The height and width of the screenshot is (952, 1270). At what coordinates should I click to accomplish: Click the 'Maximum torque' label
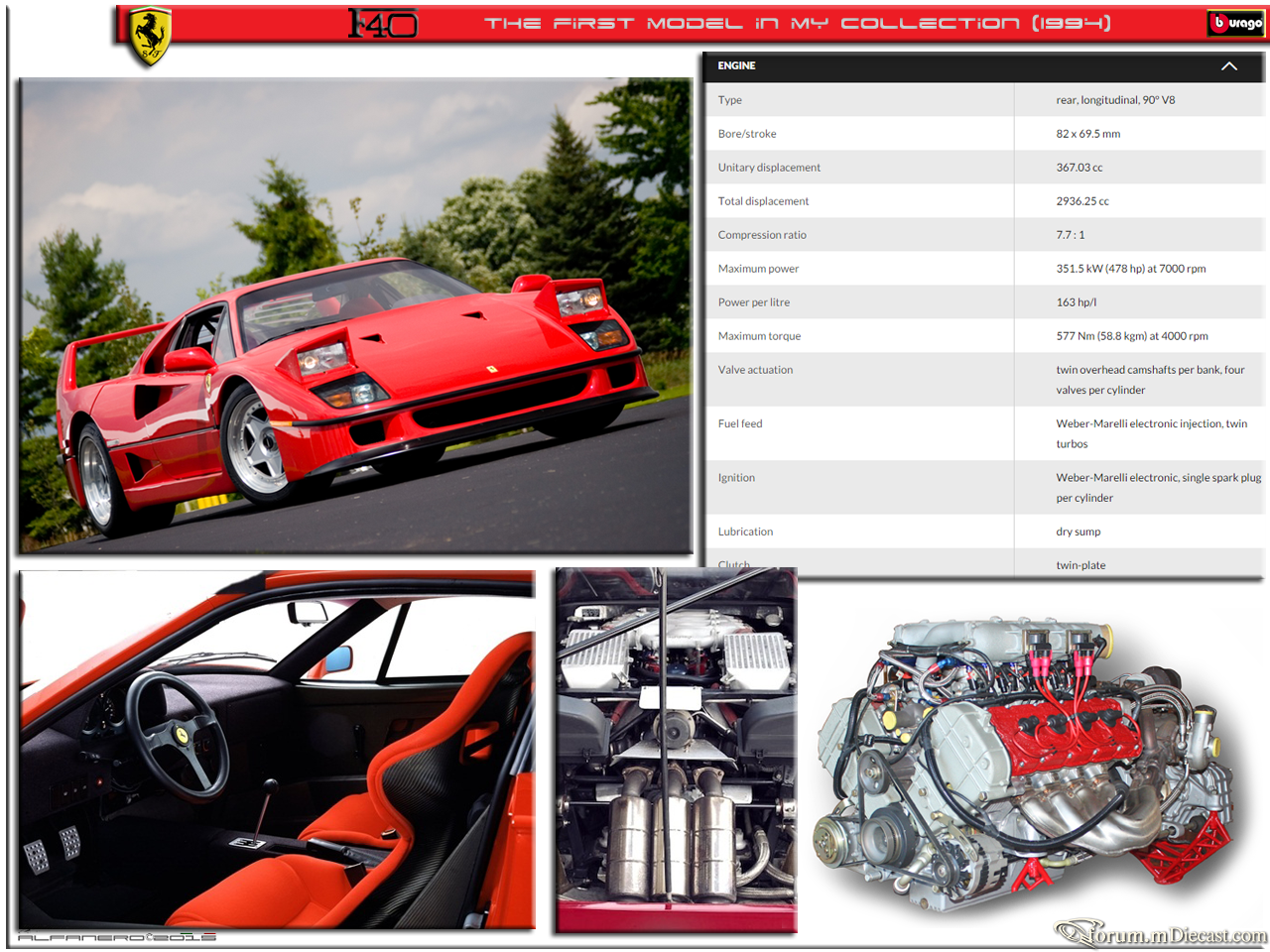tap(759, 336)
